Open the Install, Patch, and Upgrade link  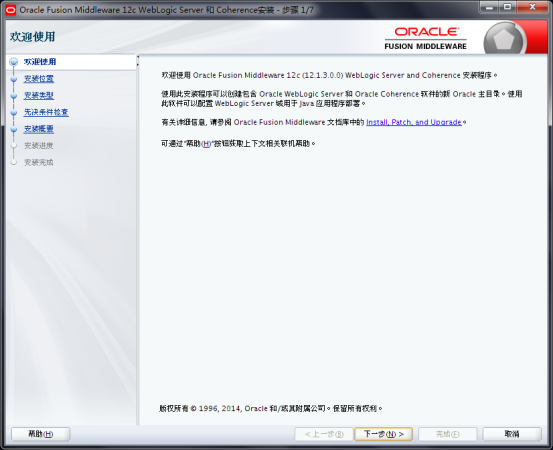click(414, 122)
